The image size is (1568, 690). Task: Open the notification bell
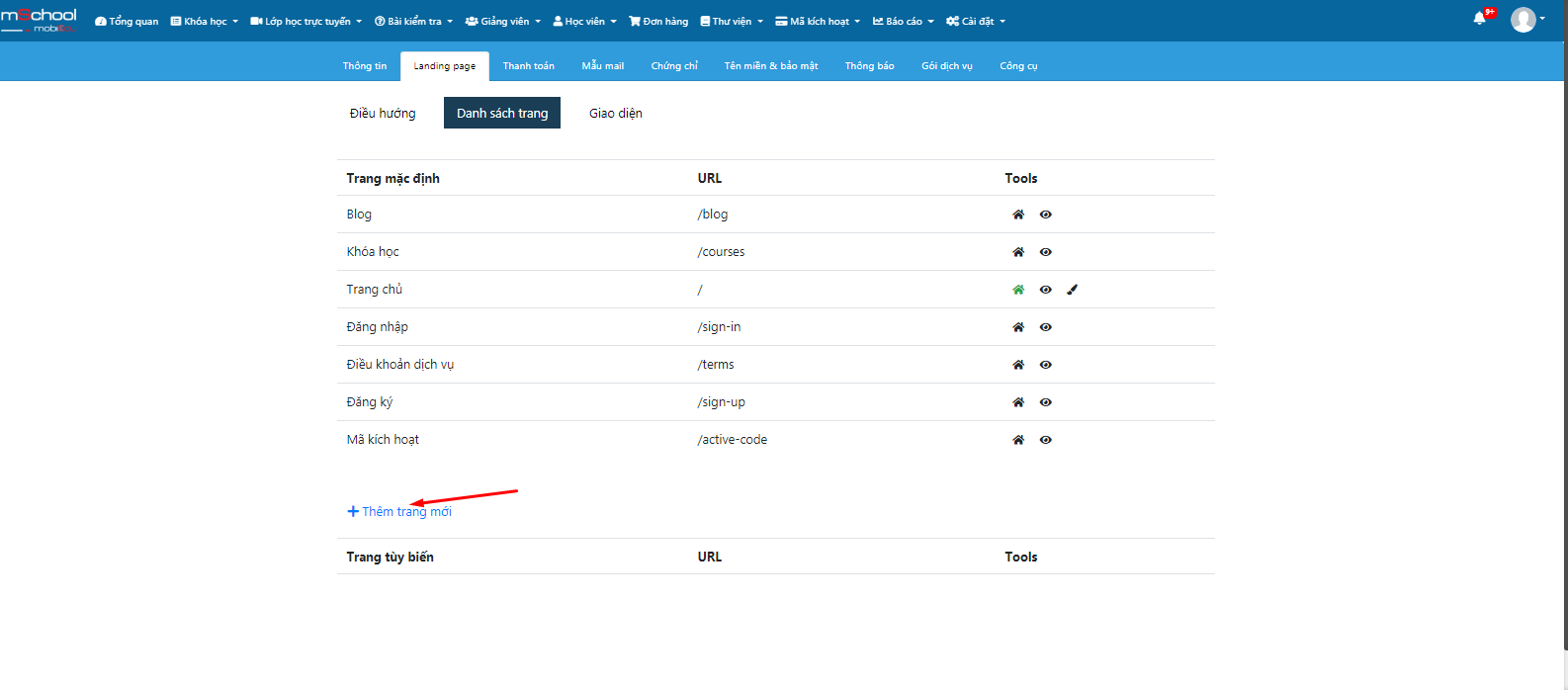pos(1480,19)
